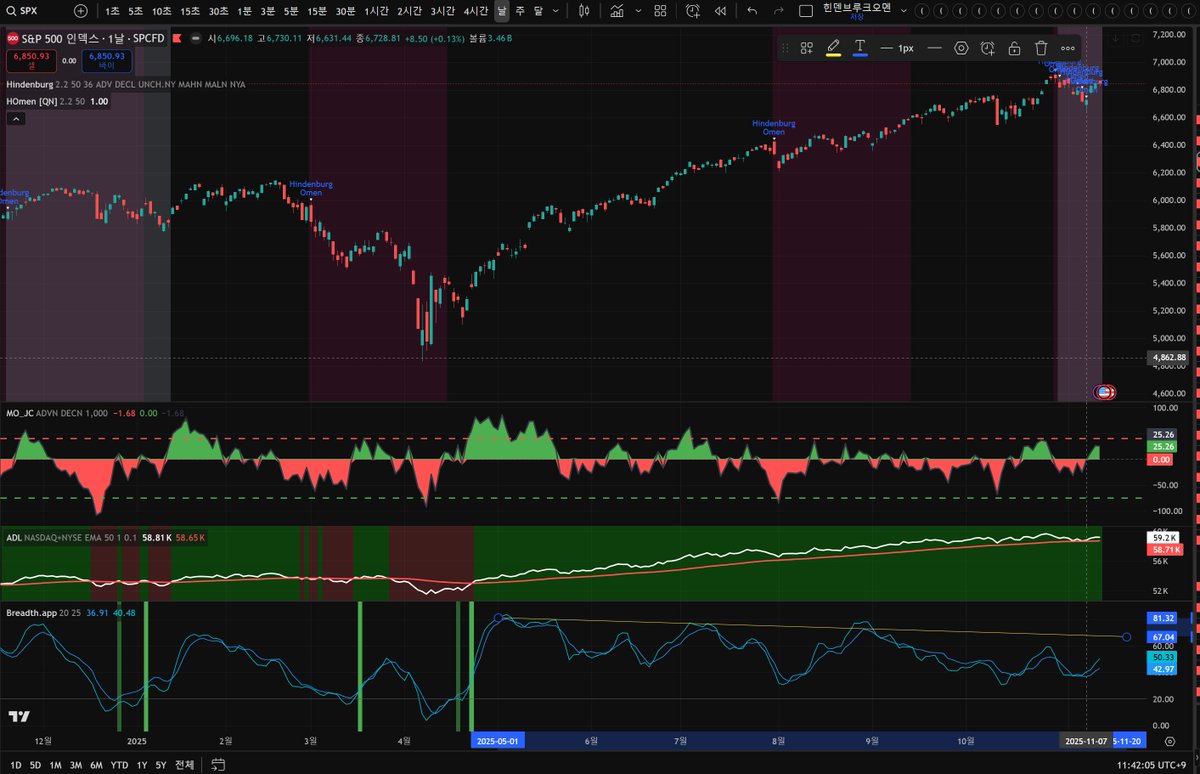
Task: Select the 30초 timeframe
Action: pyautogui.click(x=219, y=10)
